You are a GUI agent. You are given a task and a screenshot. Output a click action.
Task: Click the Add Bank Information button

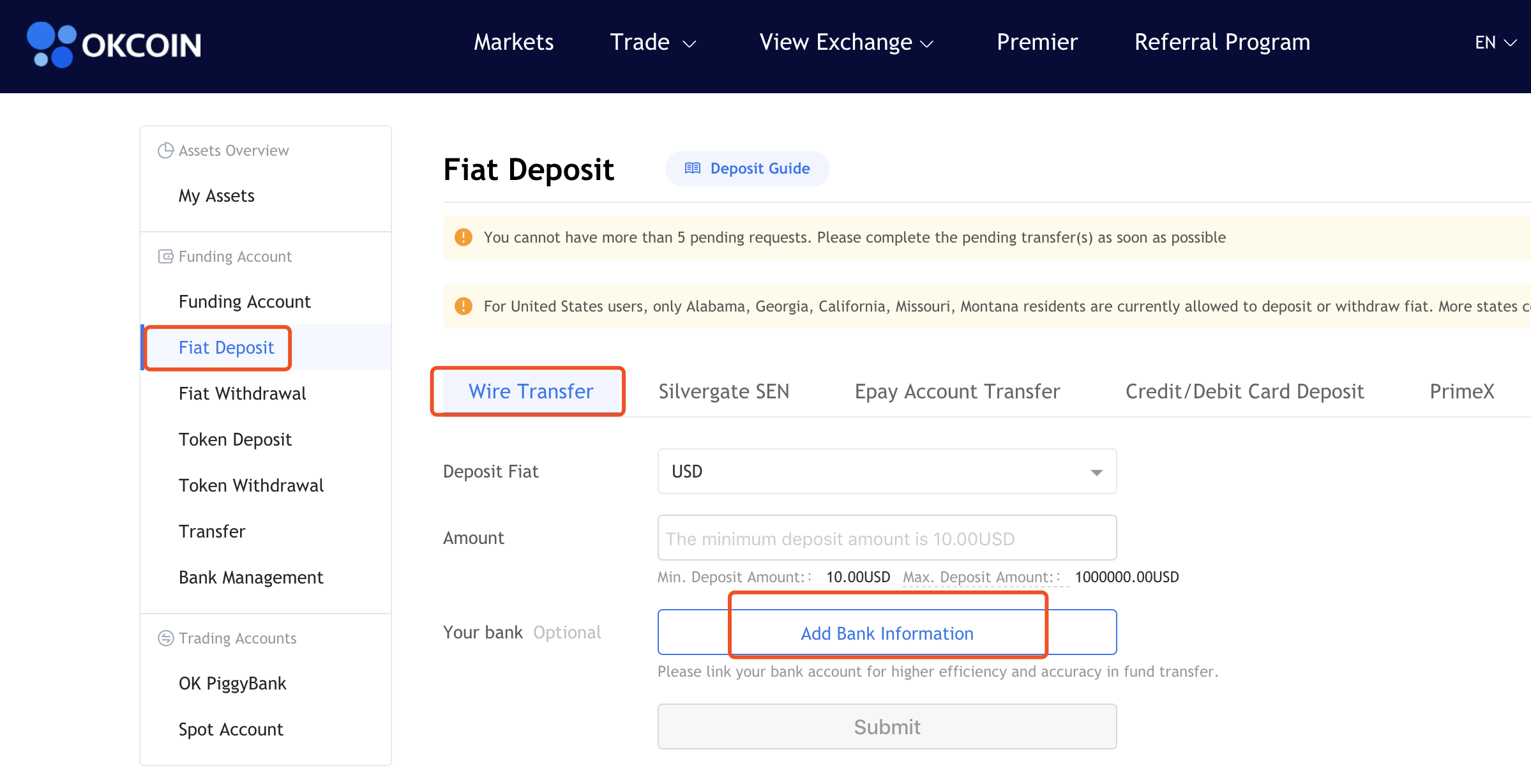(887, 633)
